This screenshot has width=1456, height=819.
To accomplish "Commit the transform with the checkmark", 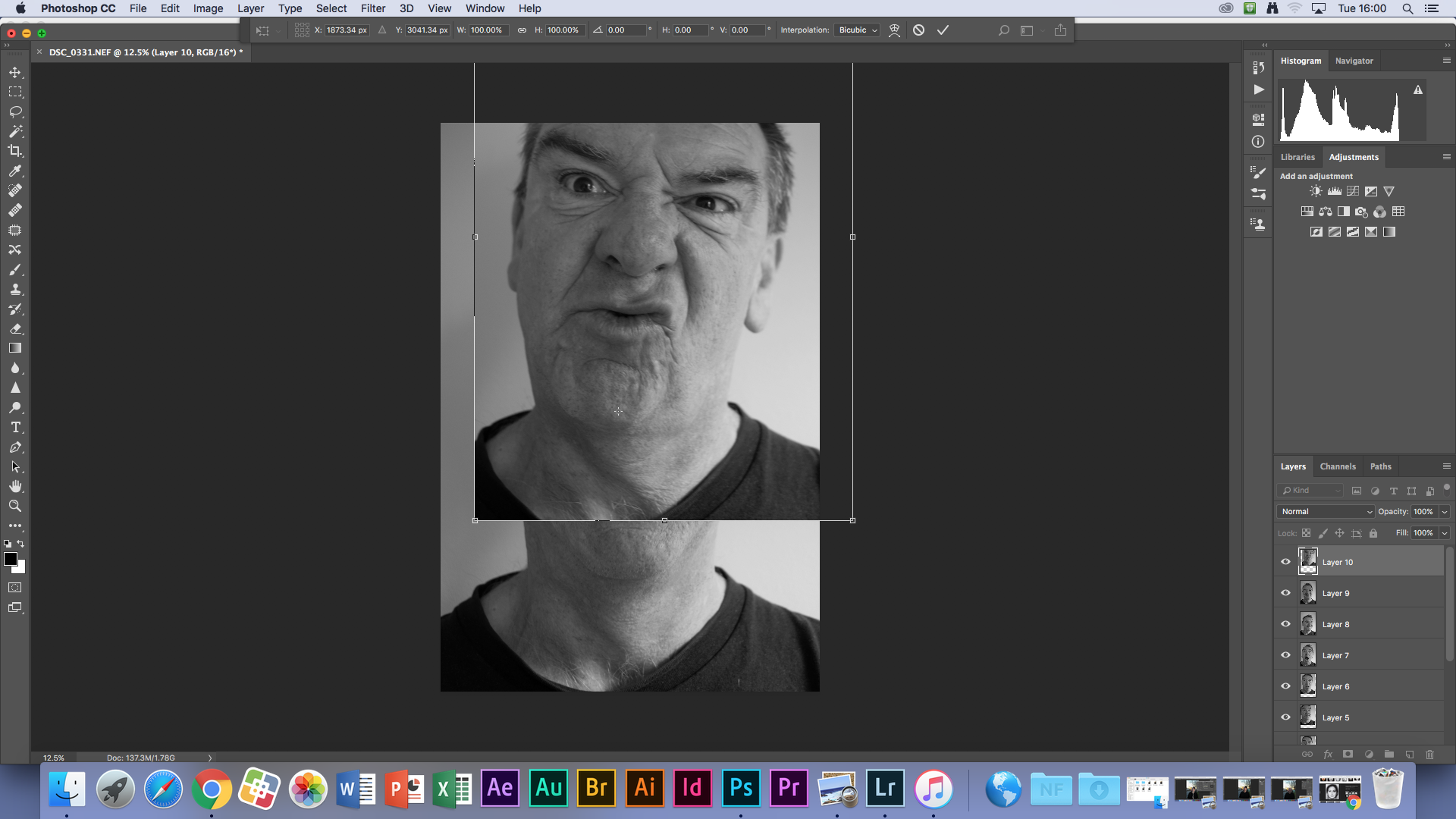I will click(943, 30).
